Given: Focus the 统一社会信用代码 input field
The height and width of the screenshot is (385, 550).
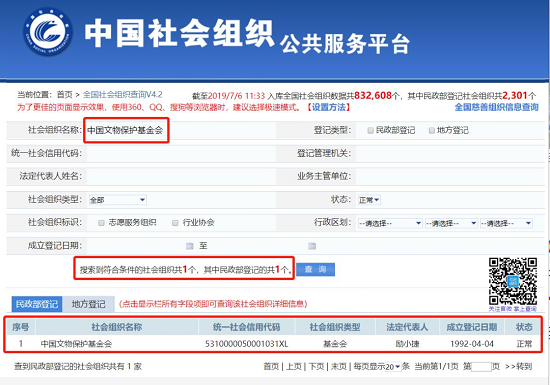Looking at the screenshot, I should tap(180, 153).
